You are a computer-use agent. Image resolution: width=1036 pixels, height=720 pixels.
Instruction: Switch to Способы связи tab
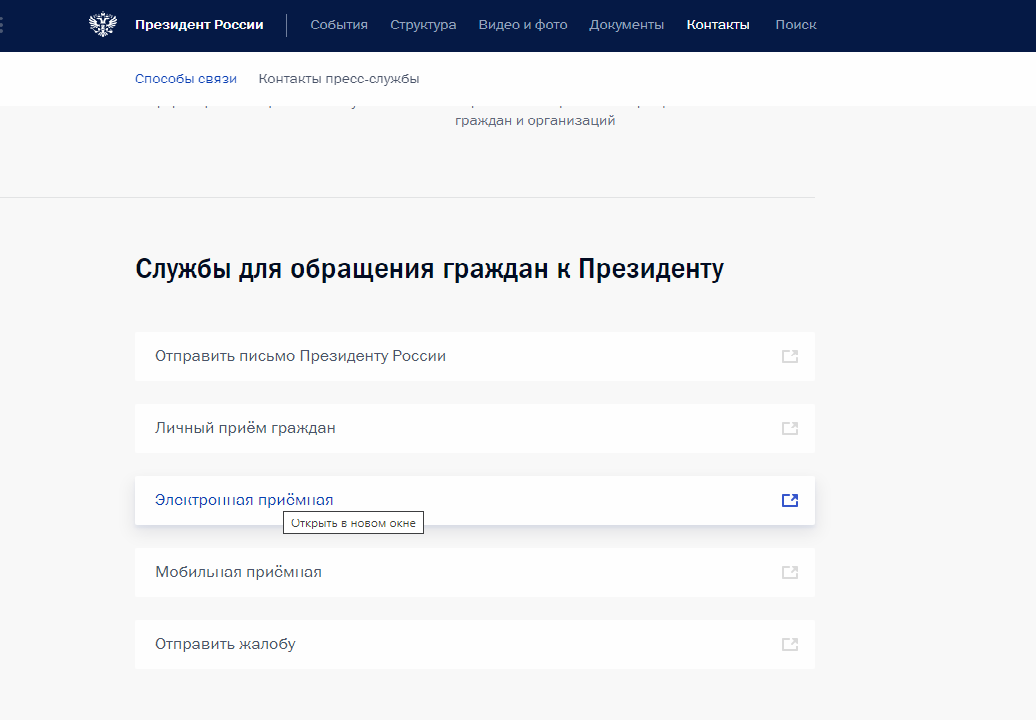(186, 79)
